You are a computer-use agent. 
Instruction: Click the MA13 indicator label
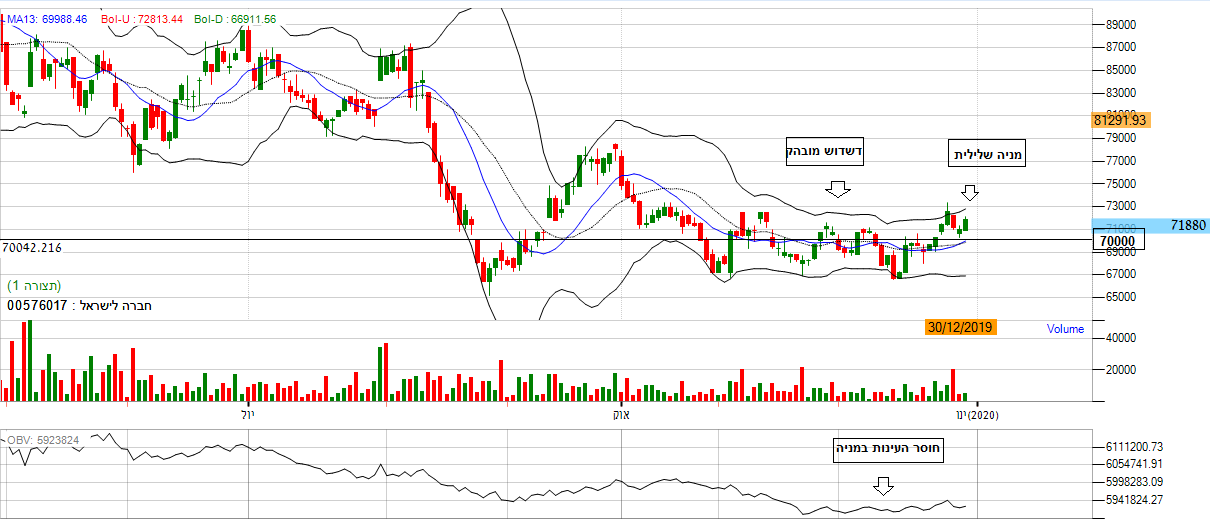(46, 19)
